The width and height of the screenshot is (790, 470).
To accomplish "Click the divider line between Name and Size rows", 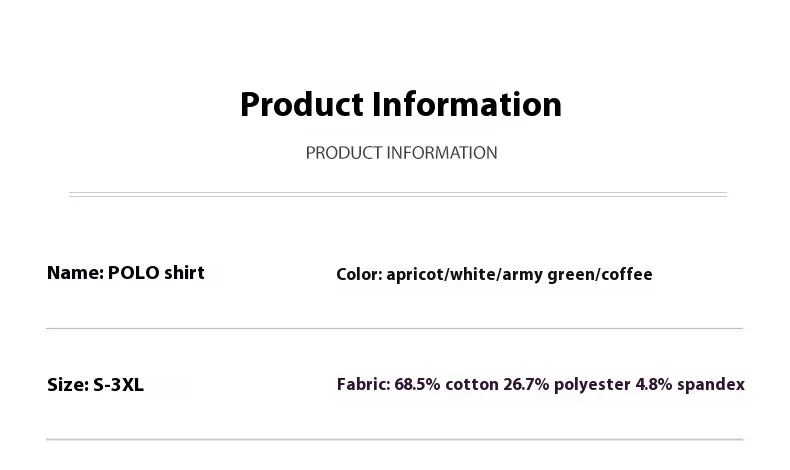I will (x=394, y=328).
